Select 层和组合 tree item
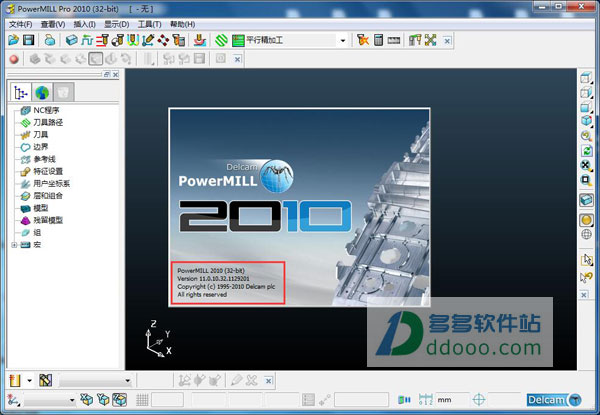The height and width of the screenshot is (415, 600). [48, 196]
